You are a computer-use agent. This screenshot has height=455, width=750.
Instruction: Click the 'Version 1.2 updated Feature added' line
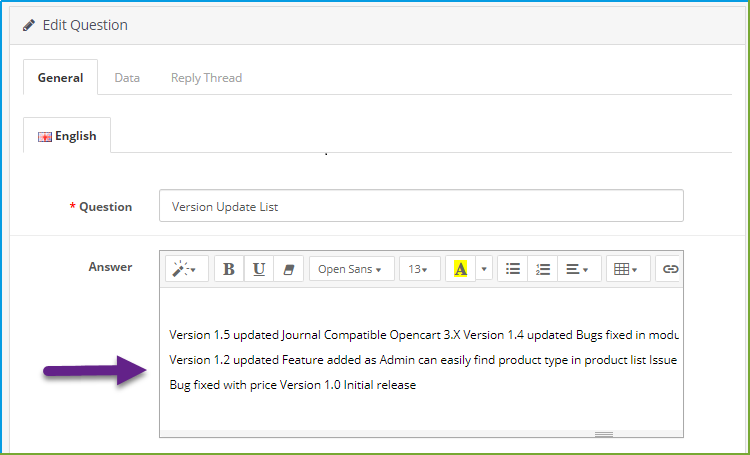423,360
